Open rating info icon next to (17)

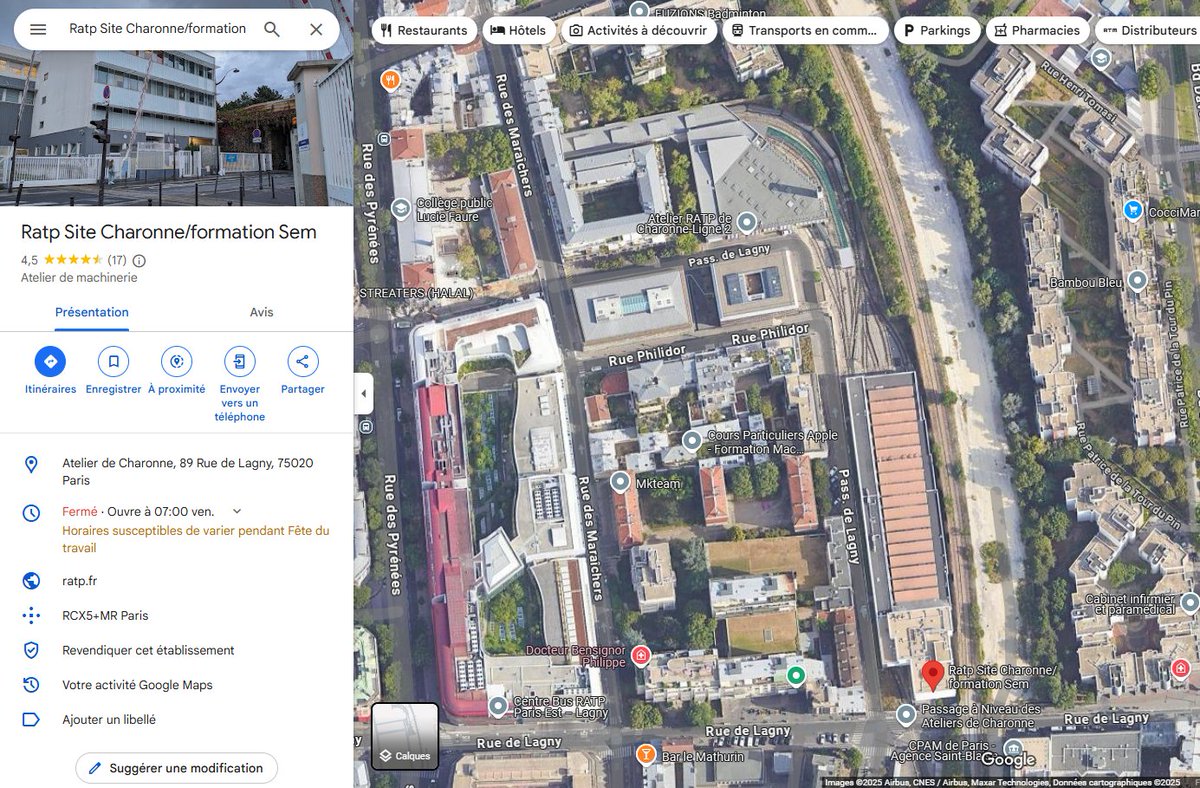pyautogui.click(x=139, y=261)
